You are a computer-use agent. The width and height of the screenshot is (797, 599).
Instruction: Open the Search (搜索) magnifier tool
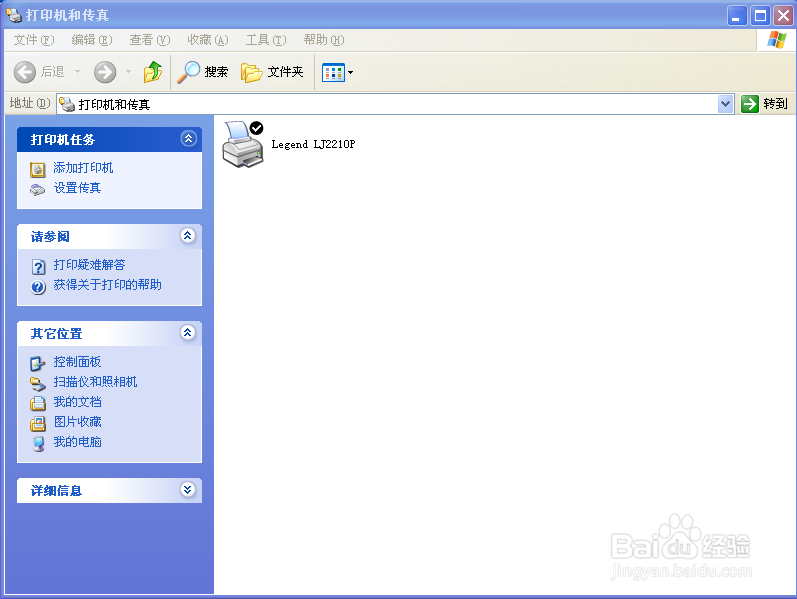[202, 72]
